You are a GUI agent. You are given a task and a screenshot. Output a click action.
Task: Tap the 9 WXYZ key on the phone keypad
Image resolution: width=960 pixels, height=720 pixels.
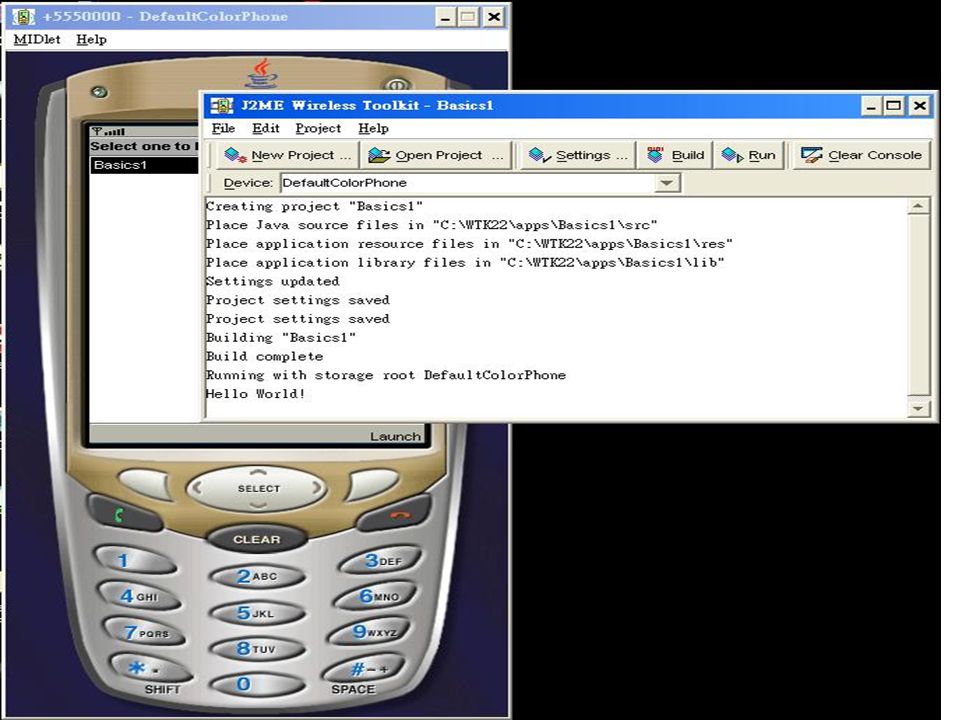(x=371, y=631)
